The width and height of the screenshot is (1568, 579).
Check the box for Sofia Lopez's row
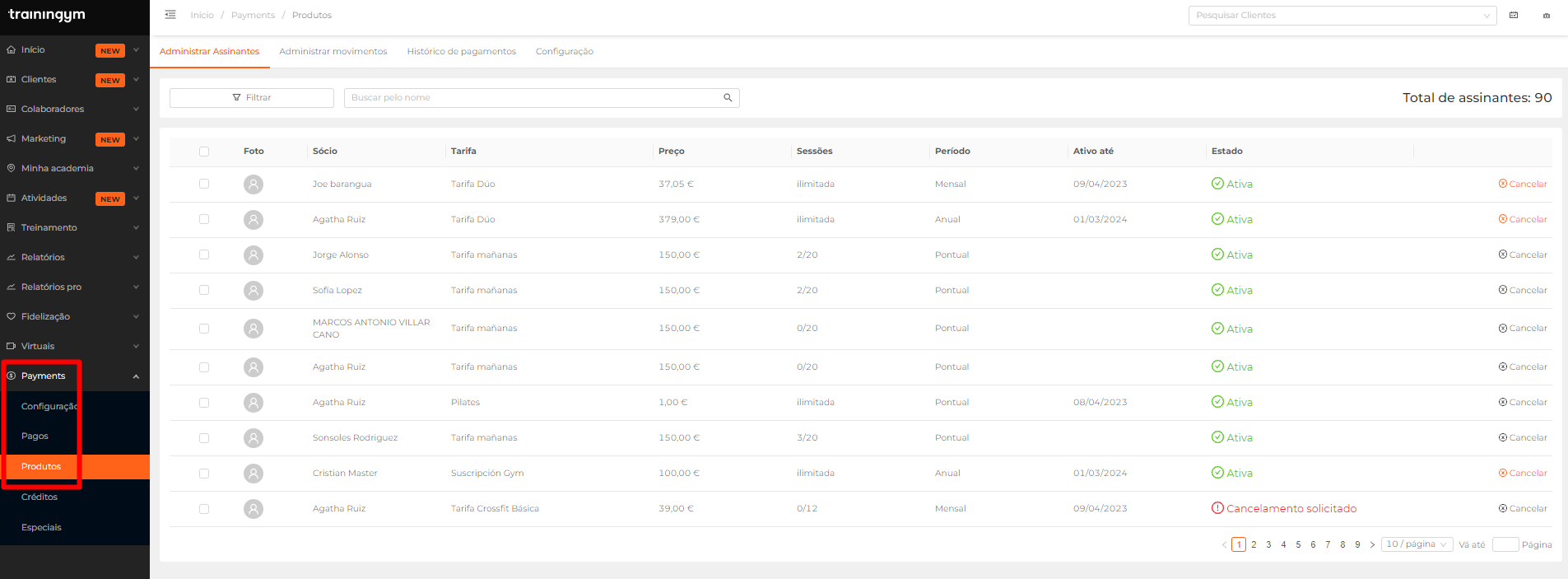204,290
